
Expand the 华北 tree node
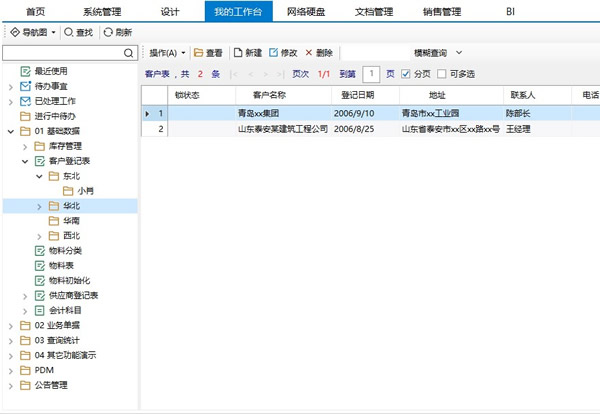40,205
